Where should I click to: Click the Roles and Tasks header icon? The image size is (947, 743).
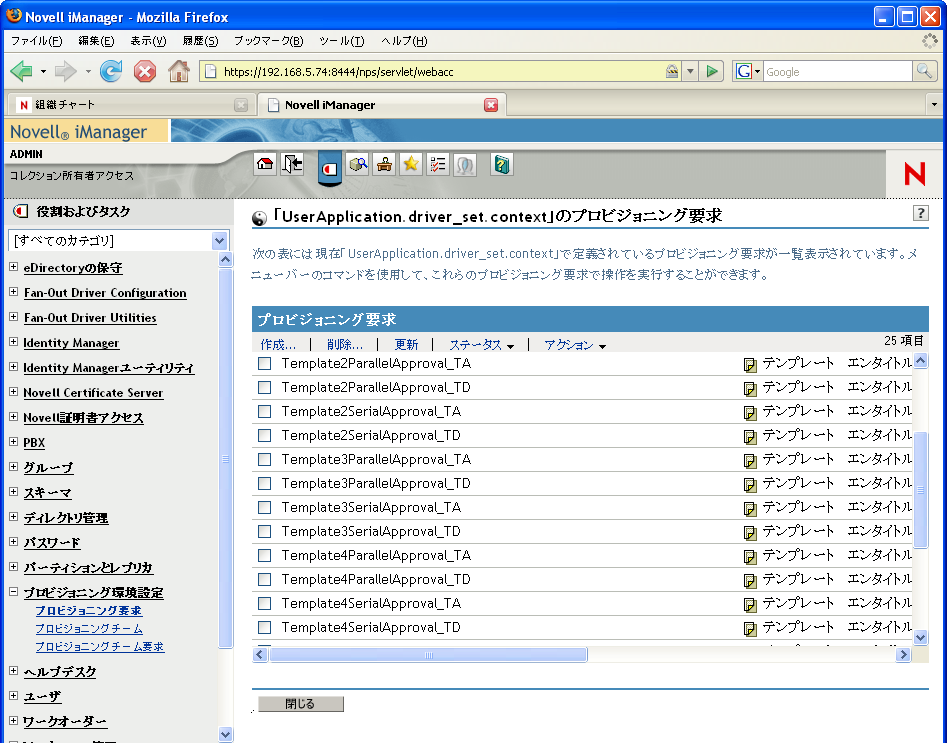(21, 211)
